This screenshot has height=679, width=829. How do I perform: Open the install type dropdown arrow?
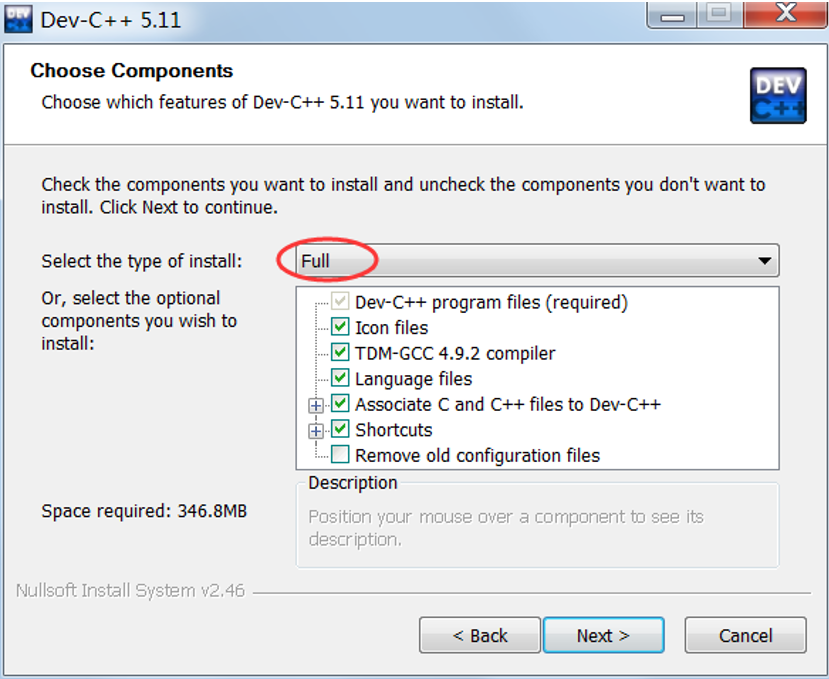pos(764,261)
